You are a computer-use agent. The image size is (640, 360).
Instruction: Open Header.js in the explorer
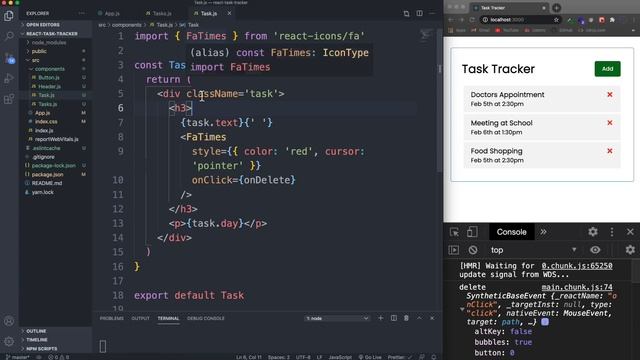pos(49,87)
